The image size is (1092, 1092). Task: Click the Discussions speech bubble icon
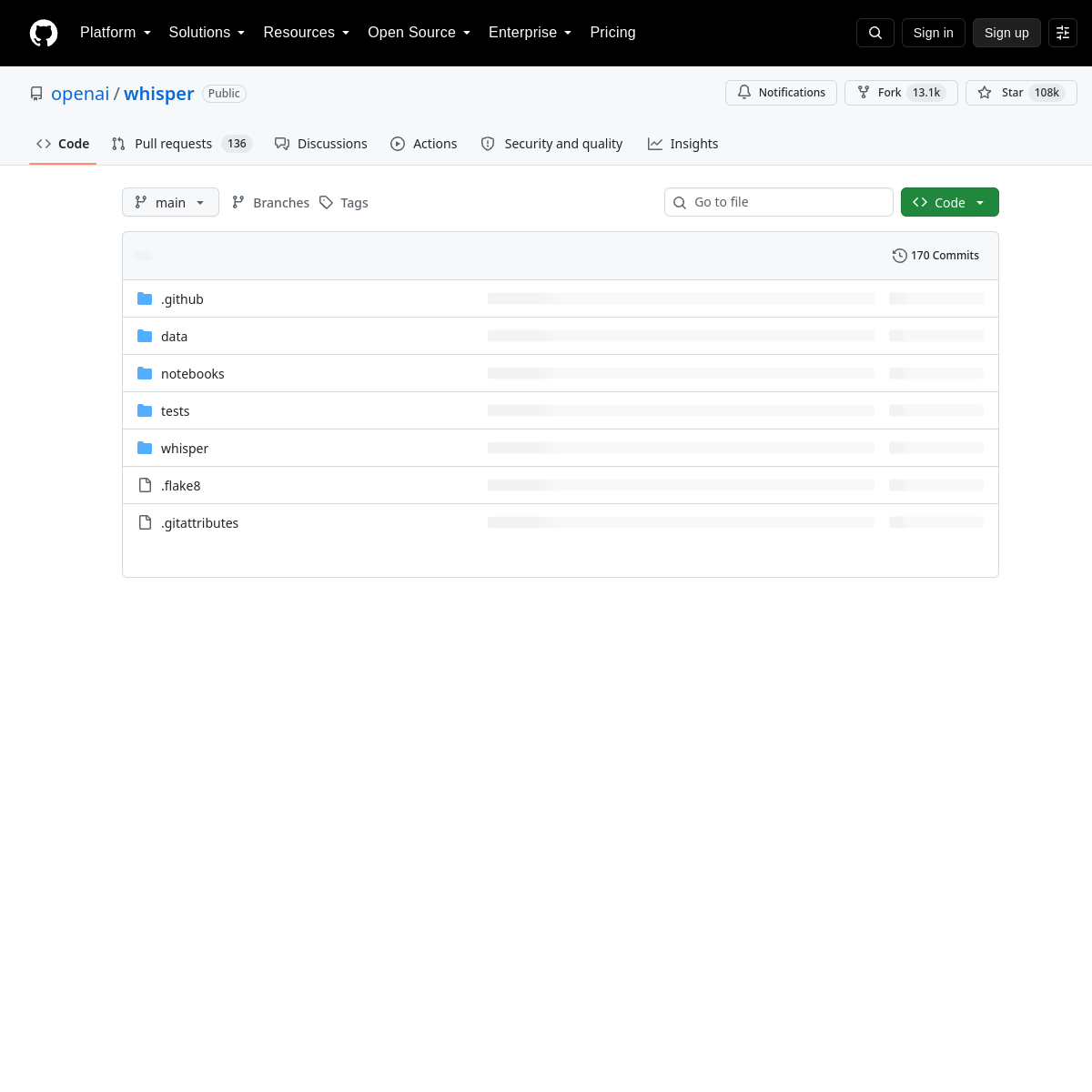click(x=282, y=144)
